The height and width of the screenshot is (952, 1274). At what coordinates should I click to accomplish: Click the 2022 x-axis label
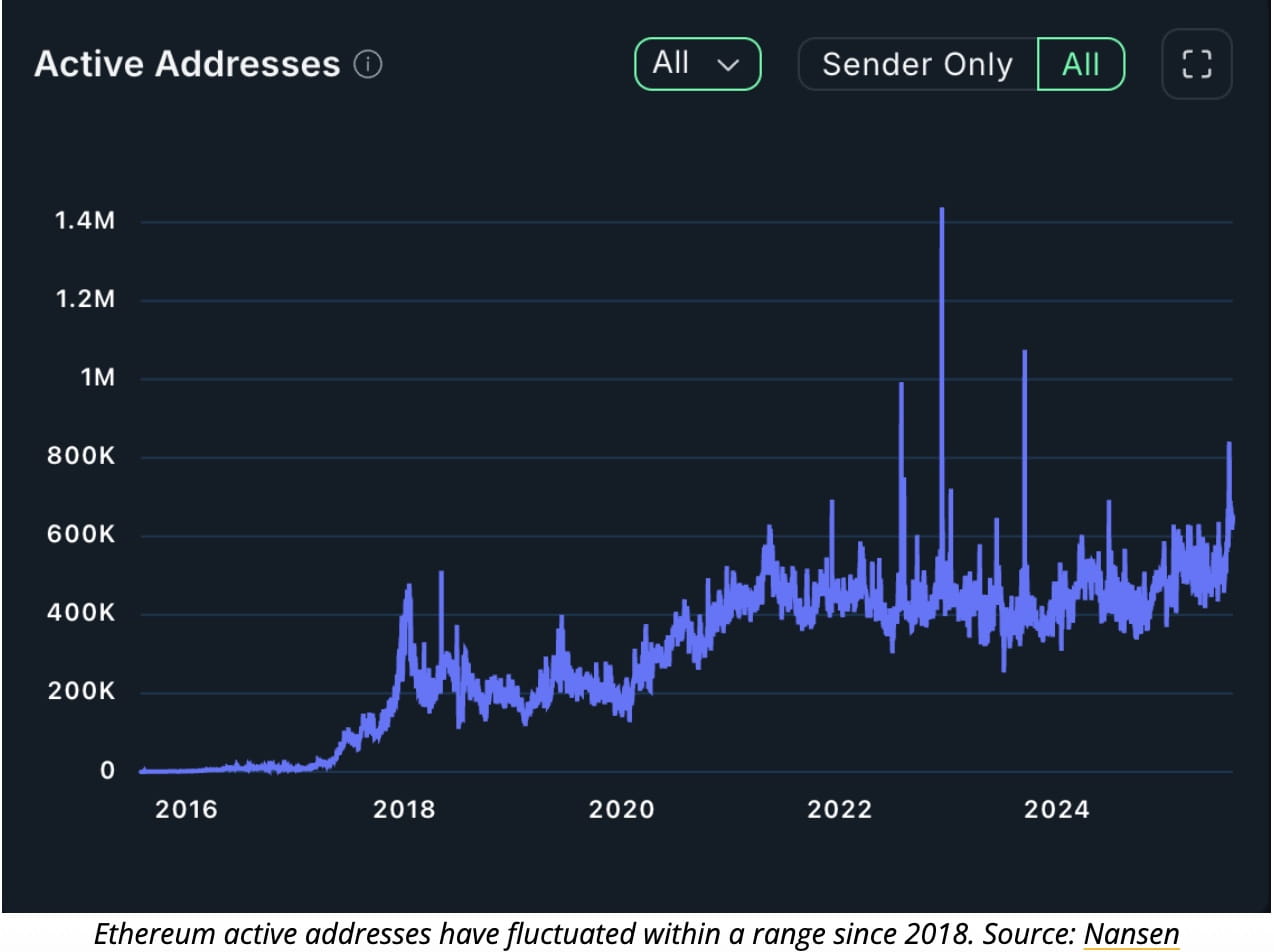[839, 809]
